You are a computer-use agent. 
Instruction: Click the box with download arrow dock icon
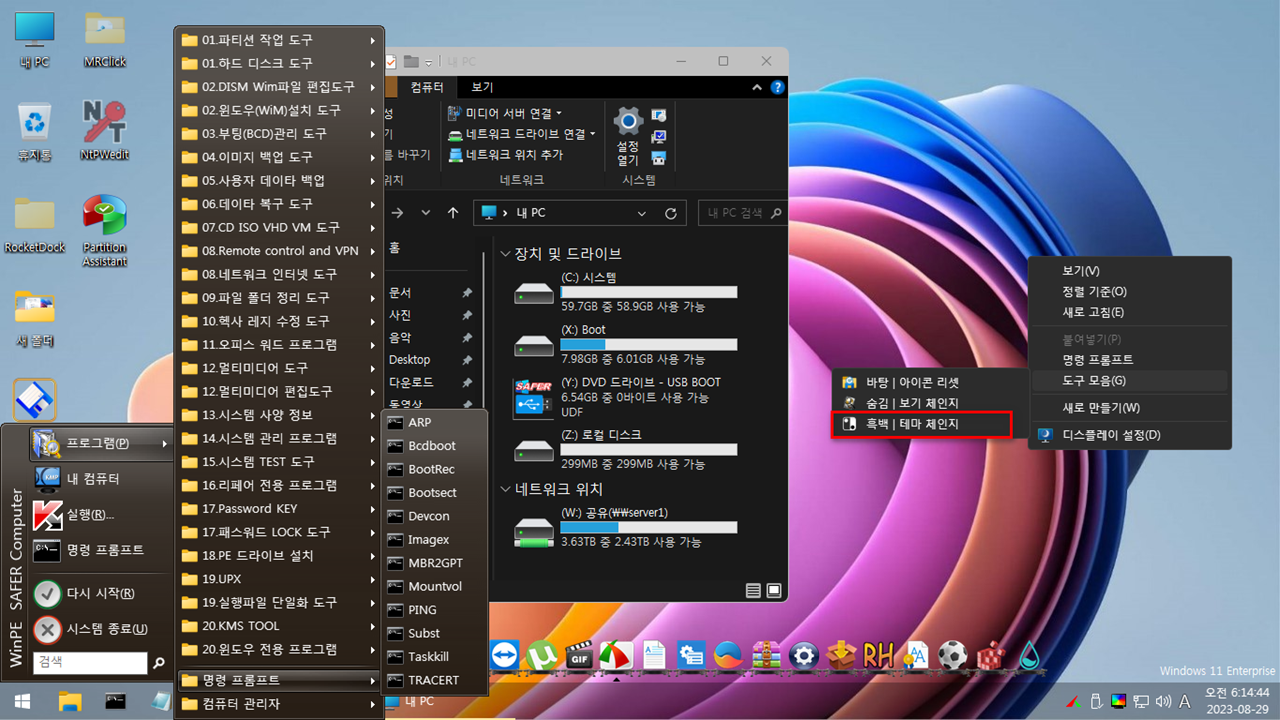pyautogui.click(x=841, y=655)
